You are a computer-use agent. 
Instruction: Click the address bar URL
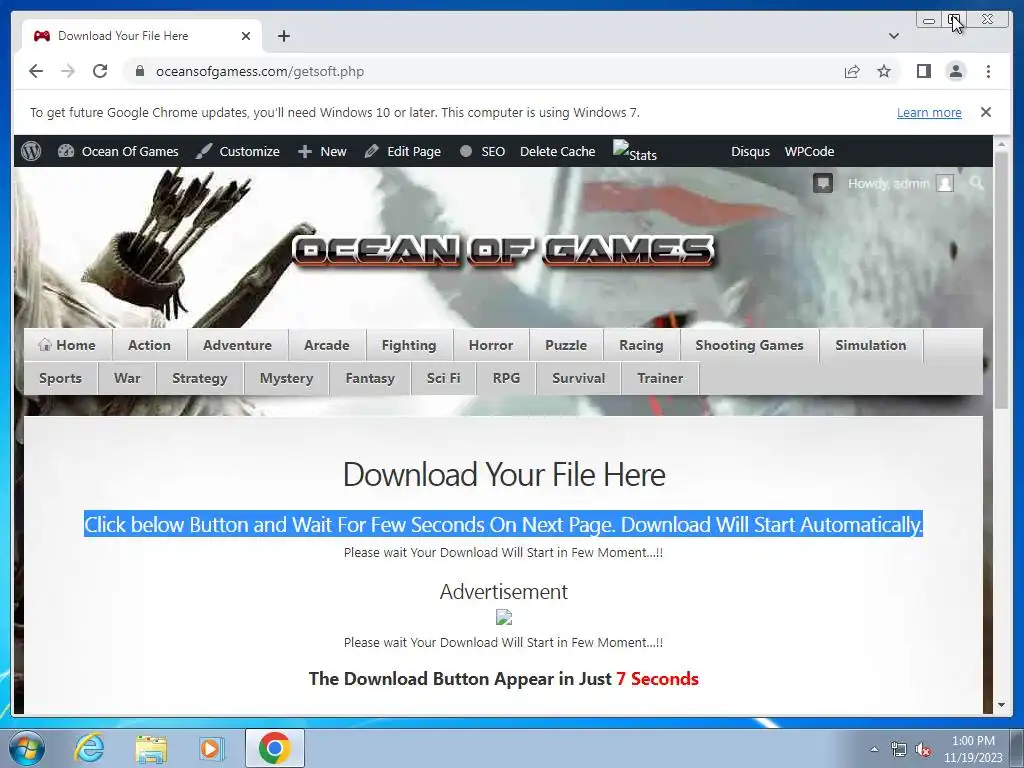[x=259, y=71]
